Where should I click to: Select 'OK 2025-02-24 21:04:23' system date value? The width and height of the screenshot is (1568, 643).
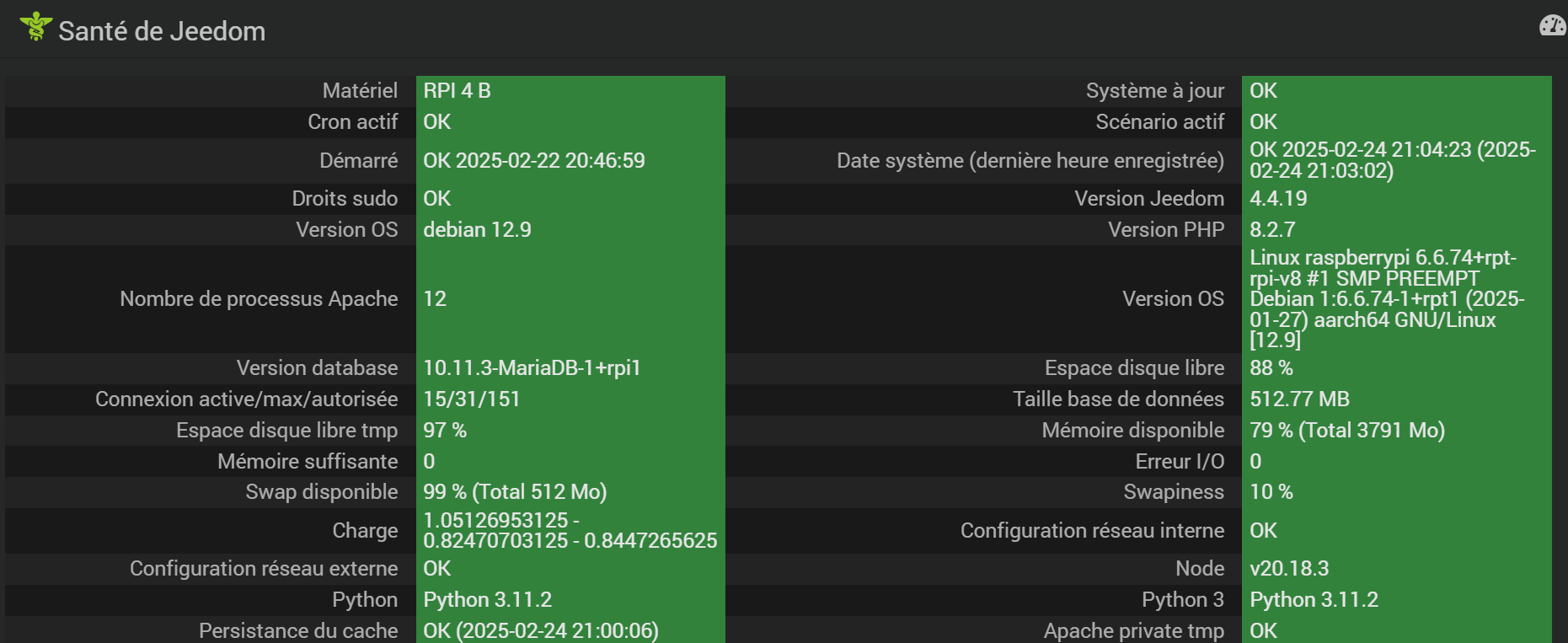click(x=1393, y=160)
